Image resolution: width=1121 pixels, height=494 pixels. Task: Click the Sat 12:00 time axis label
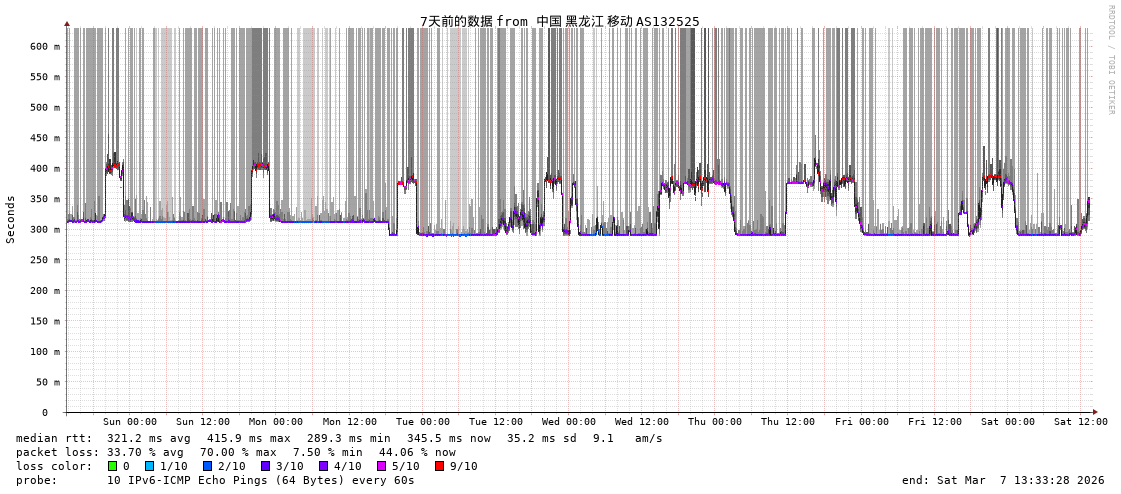point(1080,422)
